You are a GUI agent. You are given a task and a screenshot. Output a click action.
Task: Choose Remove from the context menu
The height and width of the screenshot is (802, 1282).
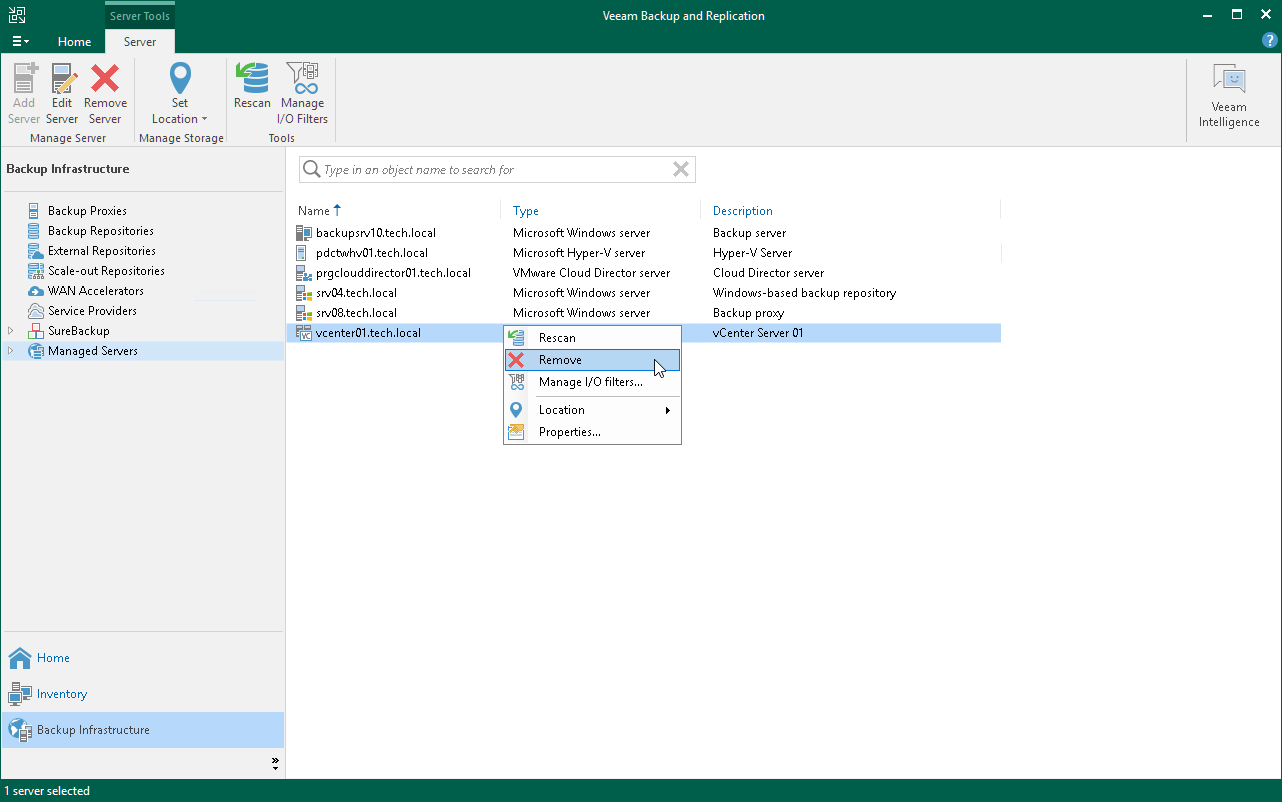coord(560,360)
